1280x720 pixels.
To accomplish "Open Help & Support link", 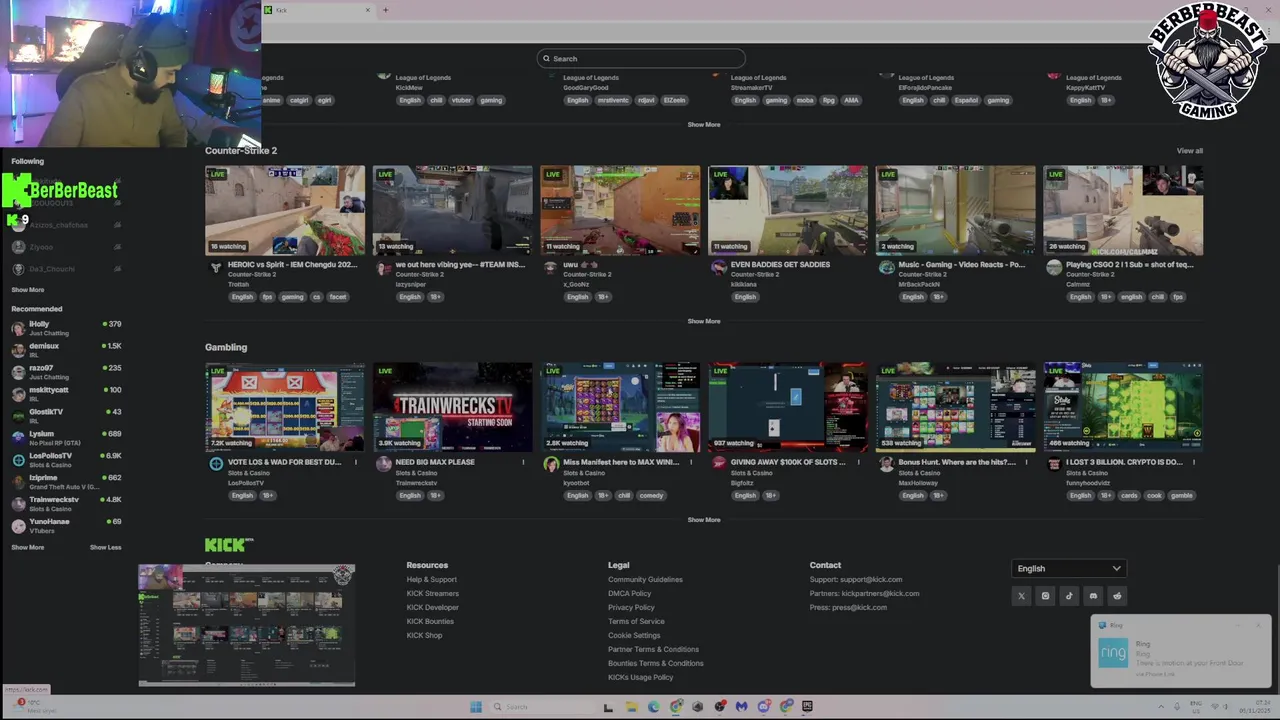I will [431, 580].
